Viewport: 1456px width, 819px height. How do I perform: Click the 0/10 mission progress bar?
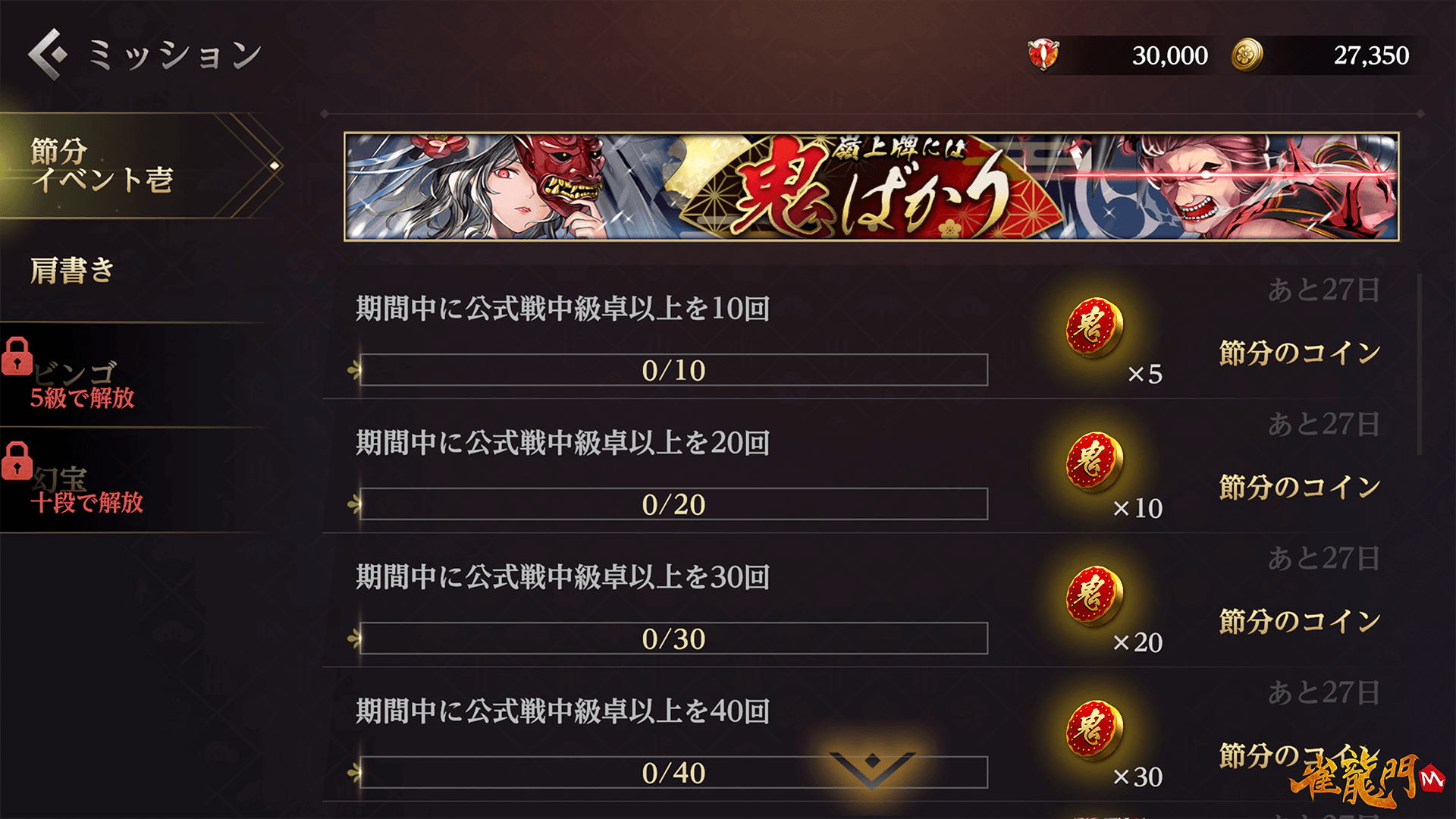click(673, 370)
